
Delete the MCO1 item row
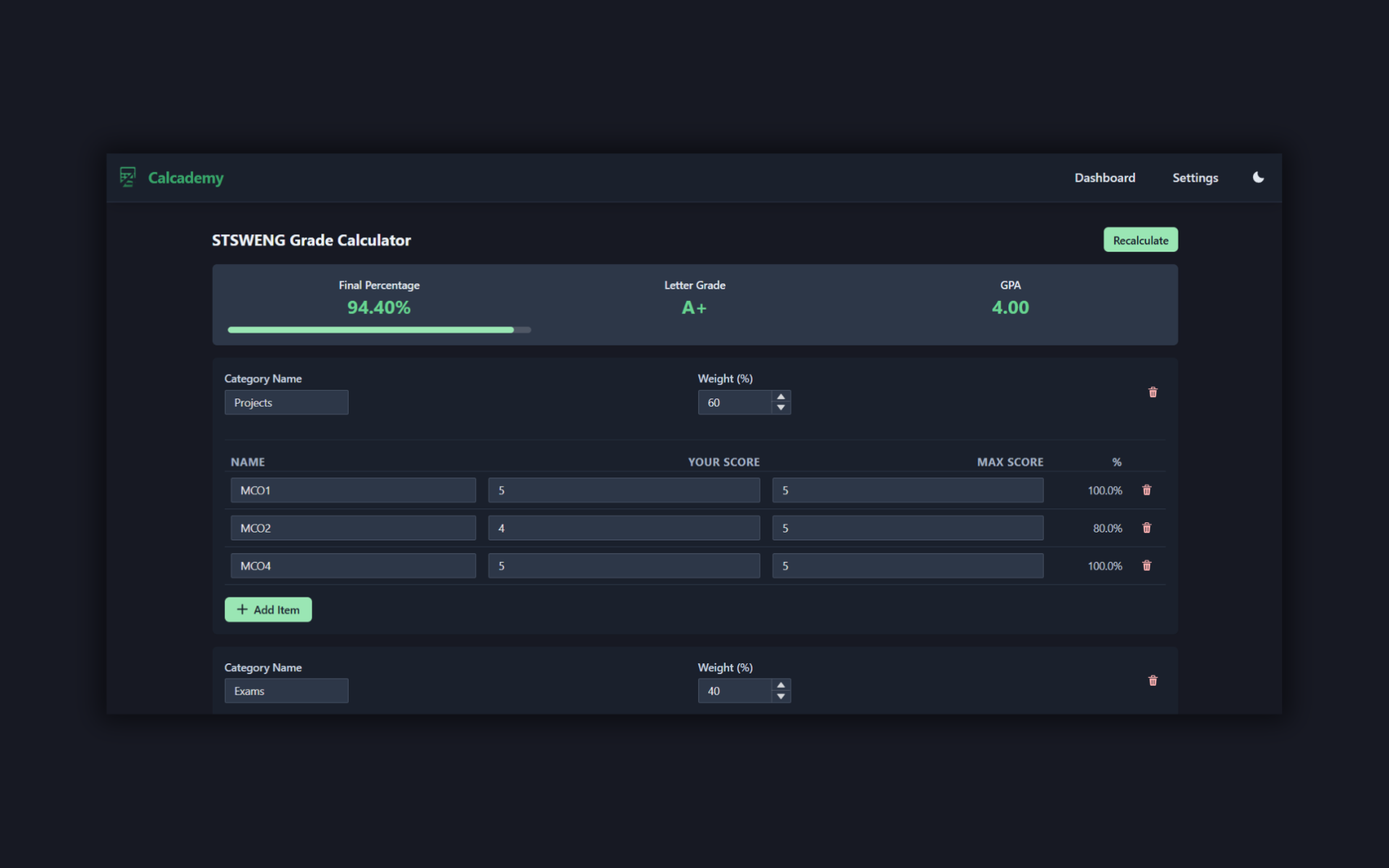1146,490
